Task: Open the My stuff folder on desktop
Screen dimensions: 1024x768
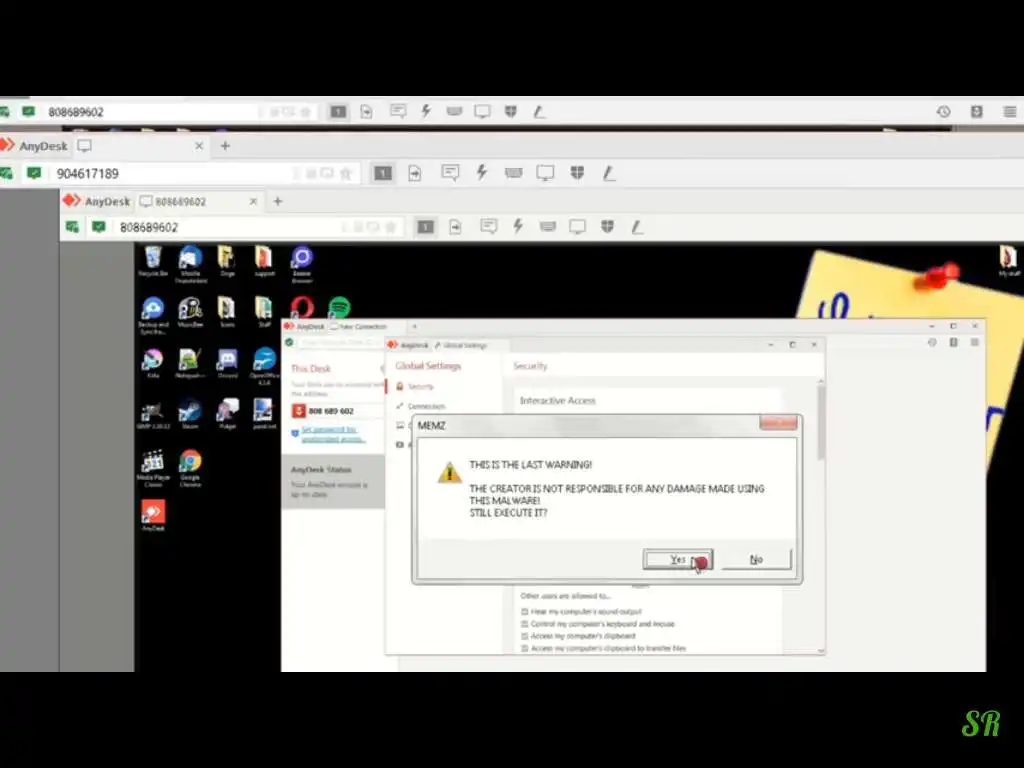Action: click(1008, 261)
